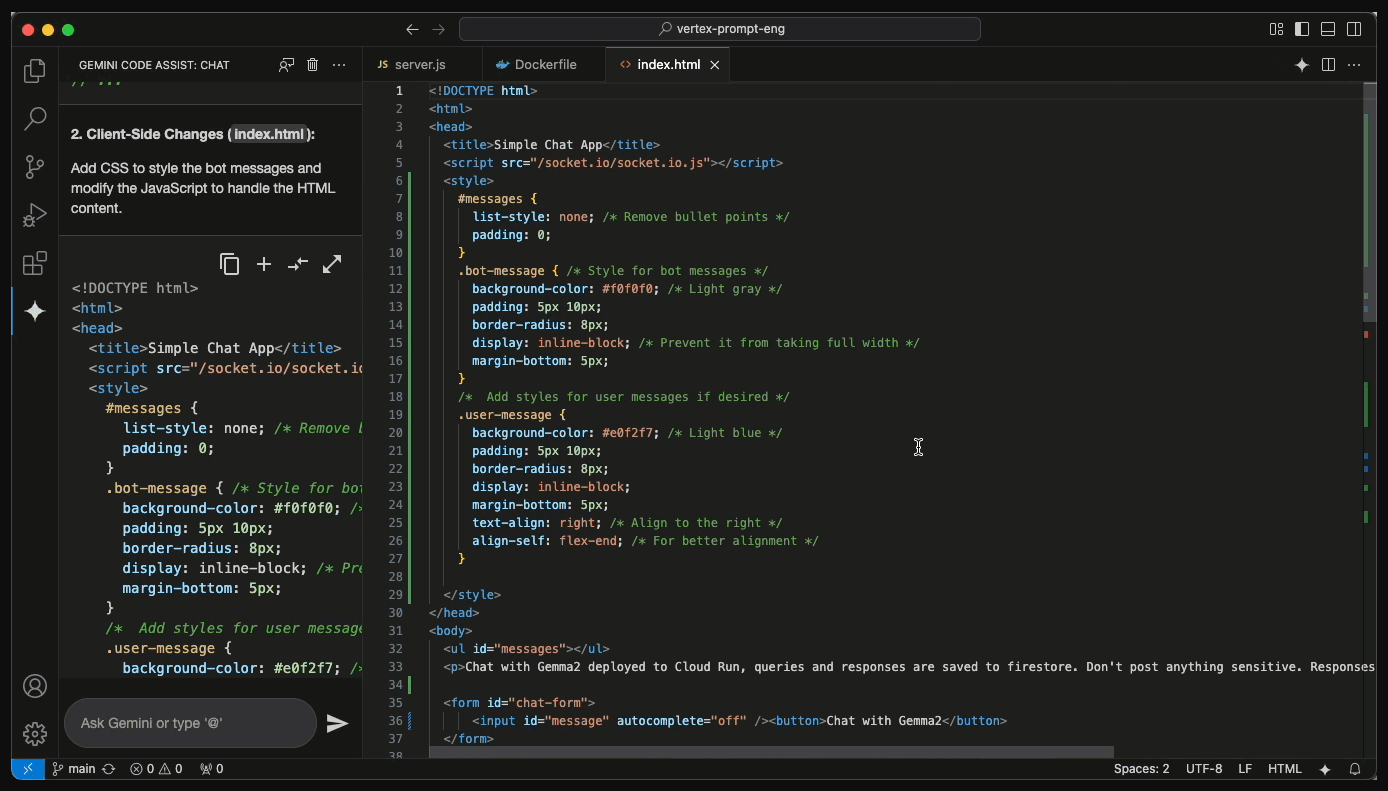Click 'Simple Chat App' title on line 4
This screenshot has height=791, width=1388.
(548, 145)
